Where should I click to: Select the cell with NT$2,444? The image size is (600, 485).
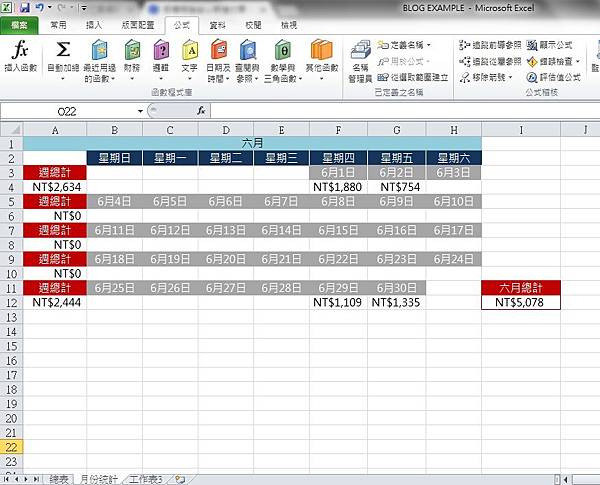(x=55, y=302)
